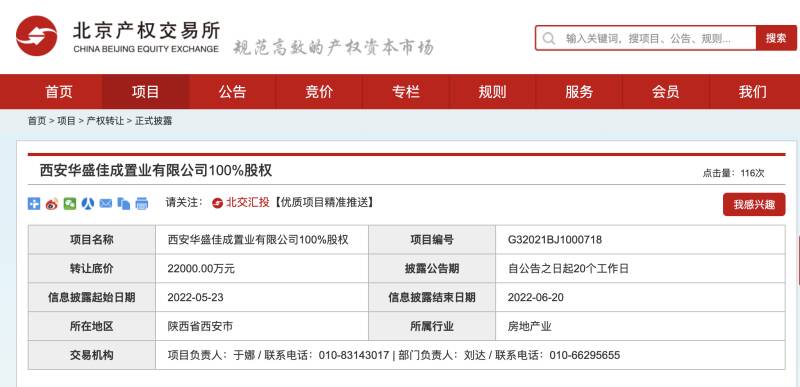Image resolution: width=800 pixels, height=387 pixels.
Task: Go to the 竞价 menu item
Action: [319, 92]
